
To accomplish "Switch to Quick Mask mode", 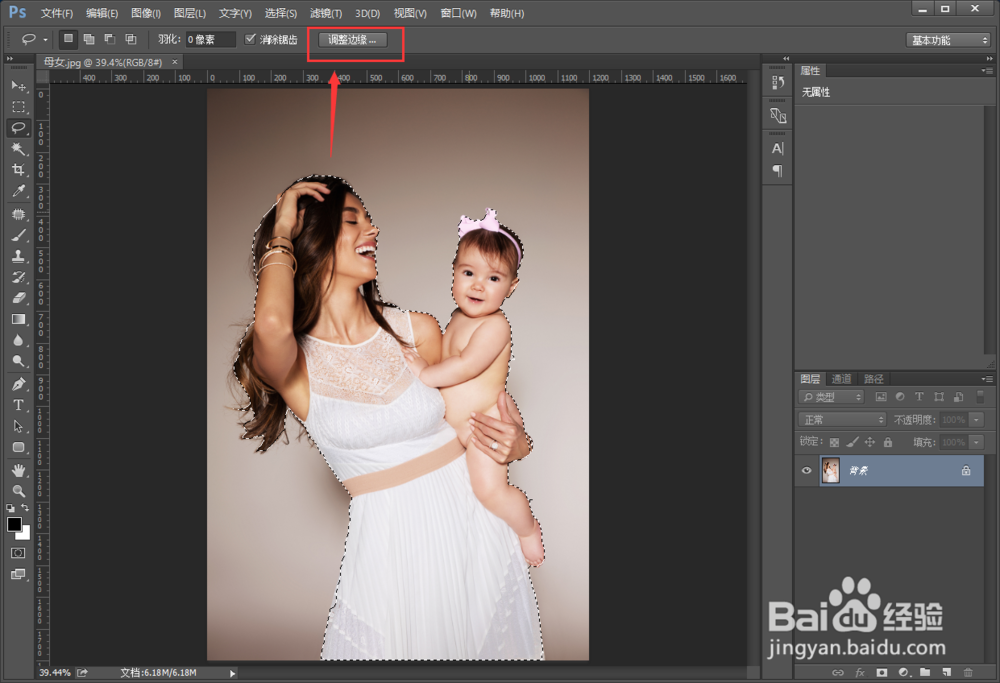I will pyautogui.click(x=18, y=553).
